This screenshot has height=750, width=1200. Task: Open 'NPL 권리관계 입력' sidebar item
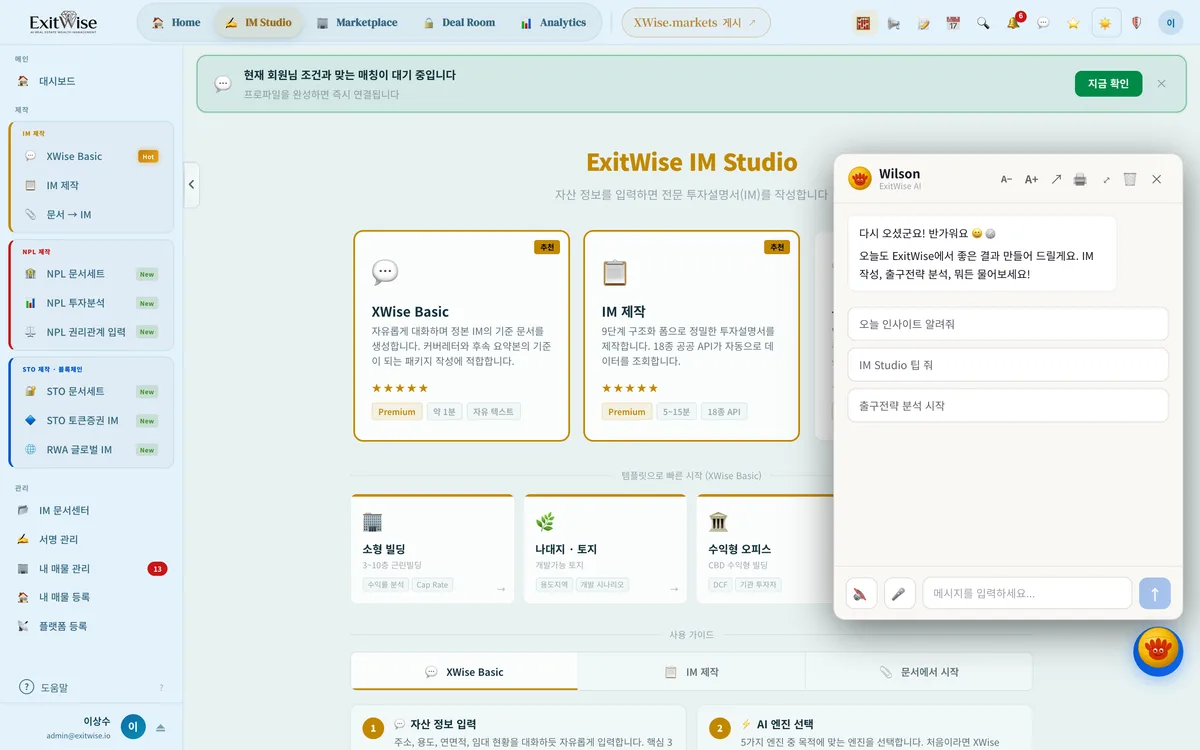coord(92,332)
